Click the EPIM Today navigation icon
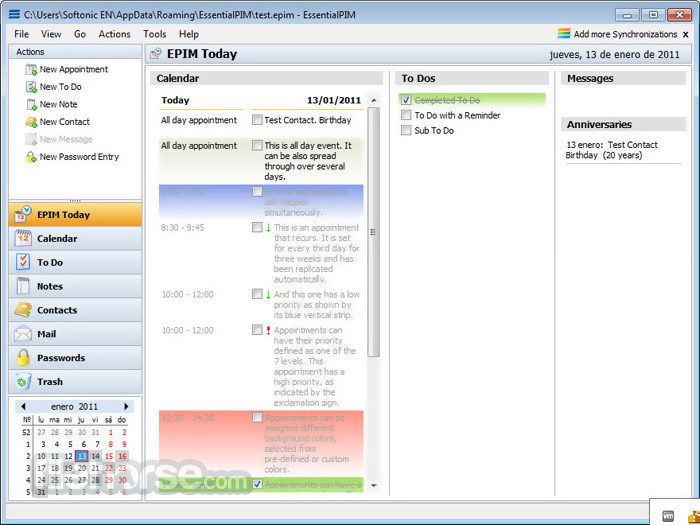 click(22, 214)
